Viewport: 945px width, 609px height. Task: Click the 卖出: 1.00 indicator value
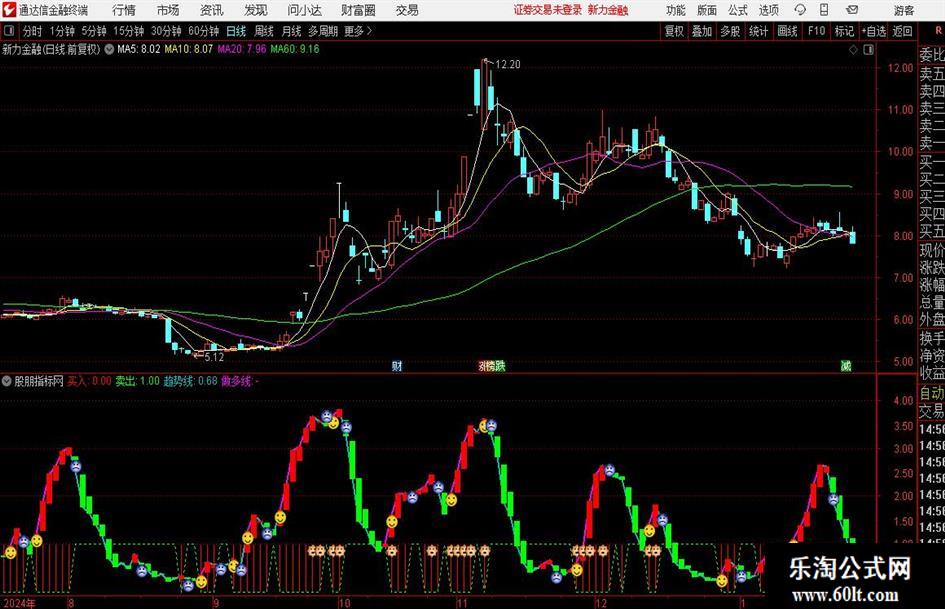137,381
